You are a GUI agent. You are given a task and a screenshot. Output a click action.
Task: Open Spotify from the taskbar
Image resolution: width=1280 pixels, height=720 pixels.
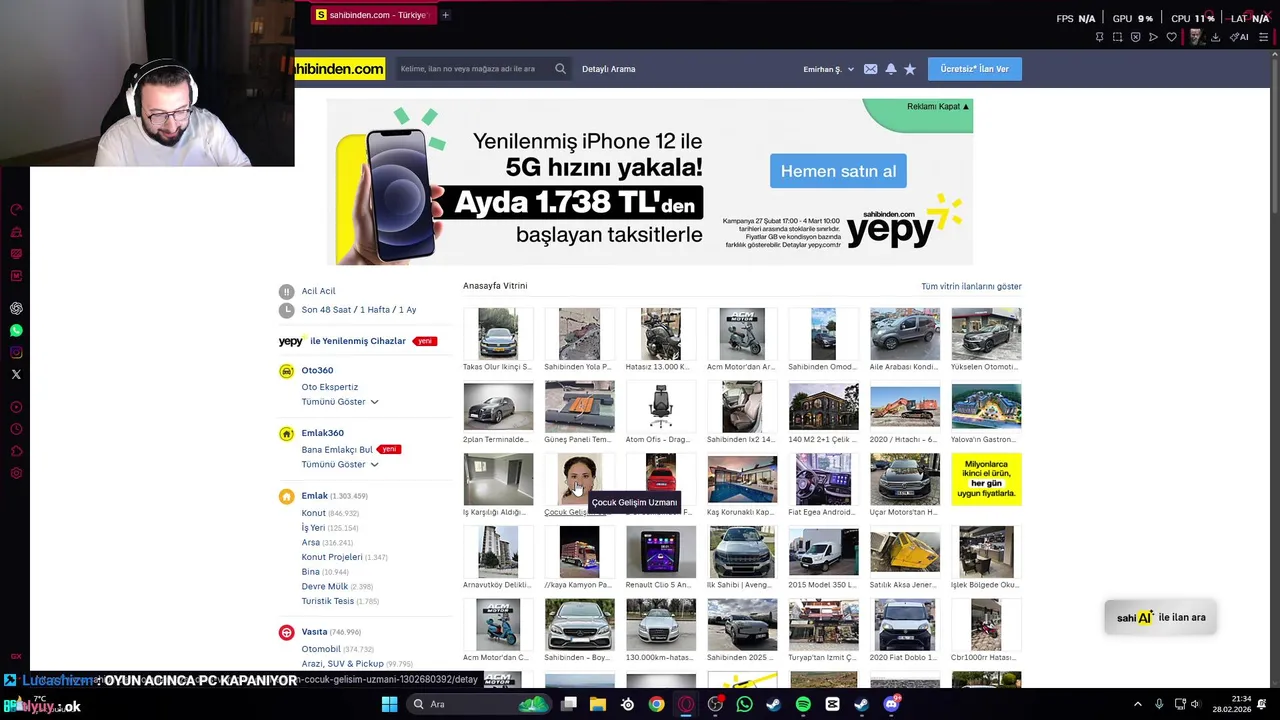pos(803,704)
